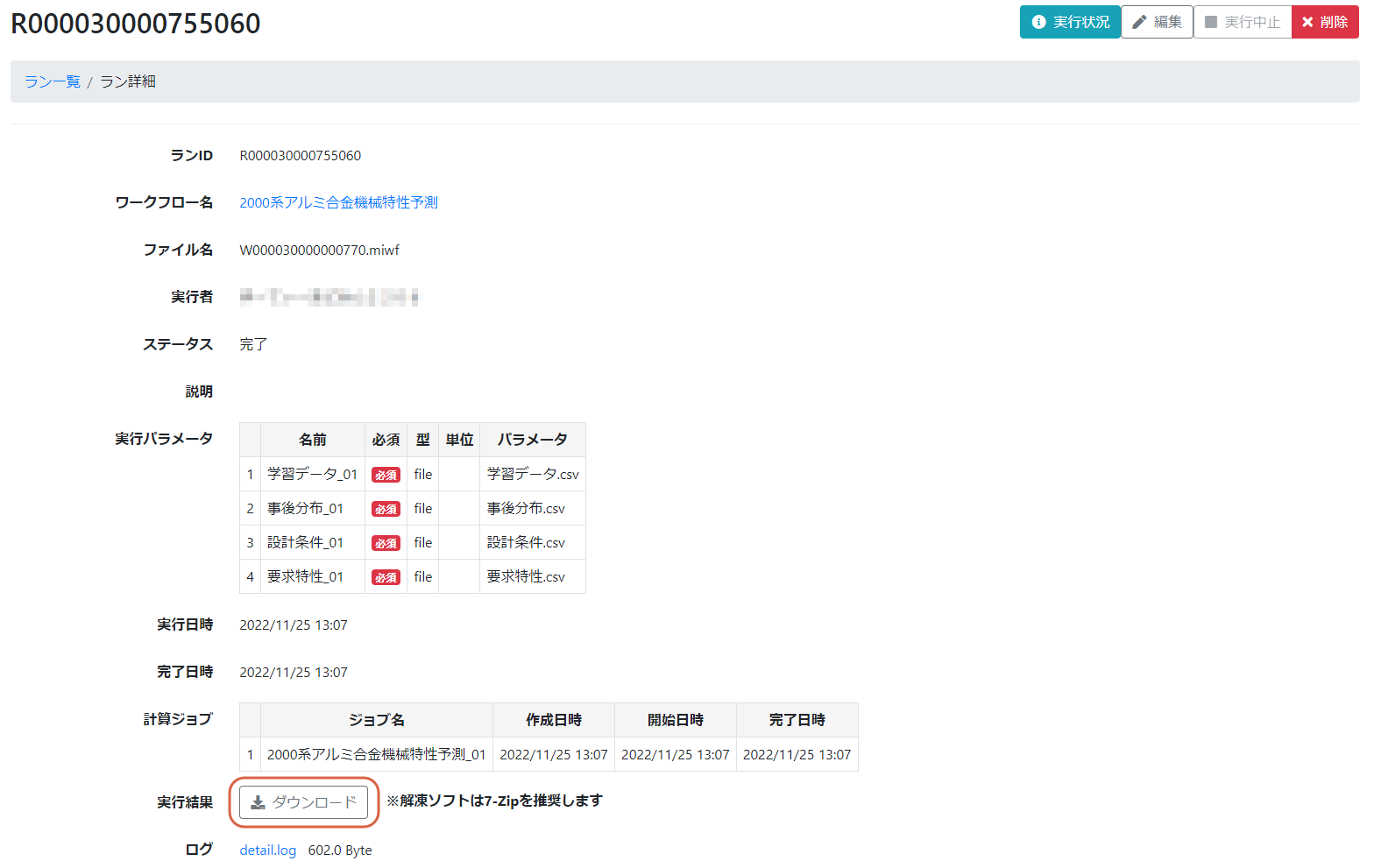Viewport: 1374px width, 868px height.
Task: Open workflow link 2000系アルミ合金機械特性予測
Action: click(x=339, y=202)
